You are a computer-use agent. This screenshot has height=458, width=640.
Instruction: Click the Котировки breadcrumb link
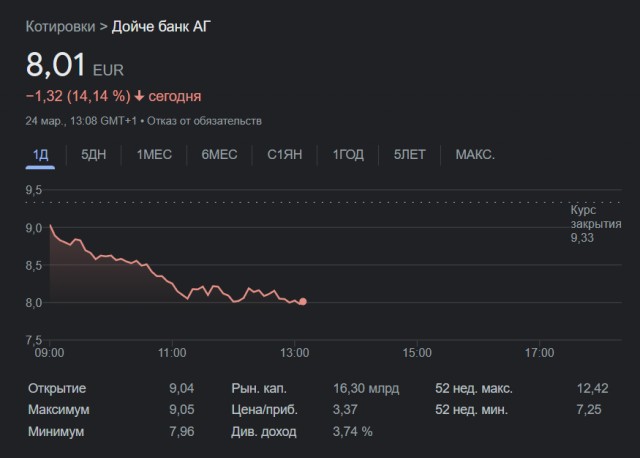[60, 26]
